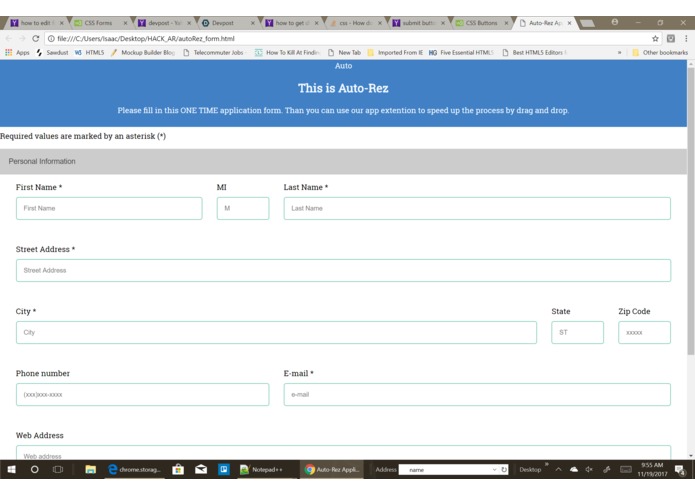This screenshot has width=695, height=494.
Task: Click the taskbar Address refresh icon
Action: click(x=504, y=470)
